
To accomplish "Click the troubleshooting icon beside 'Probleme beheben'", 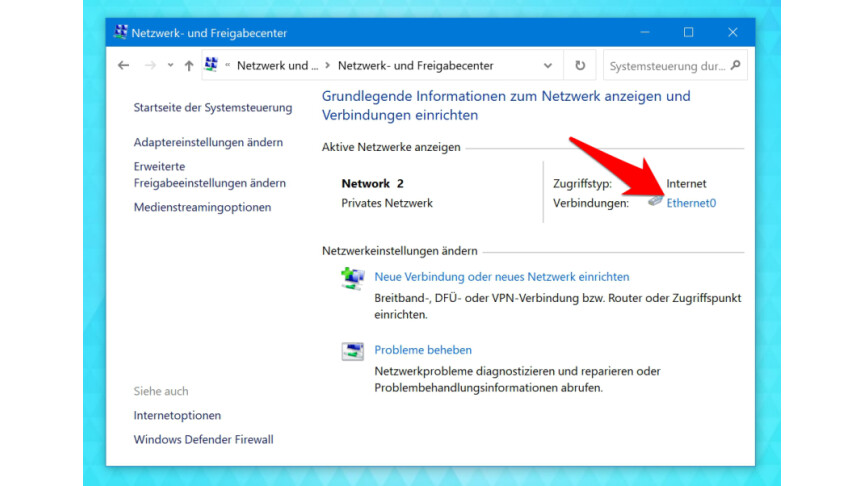I will [352, 351].
